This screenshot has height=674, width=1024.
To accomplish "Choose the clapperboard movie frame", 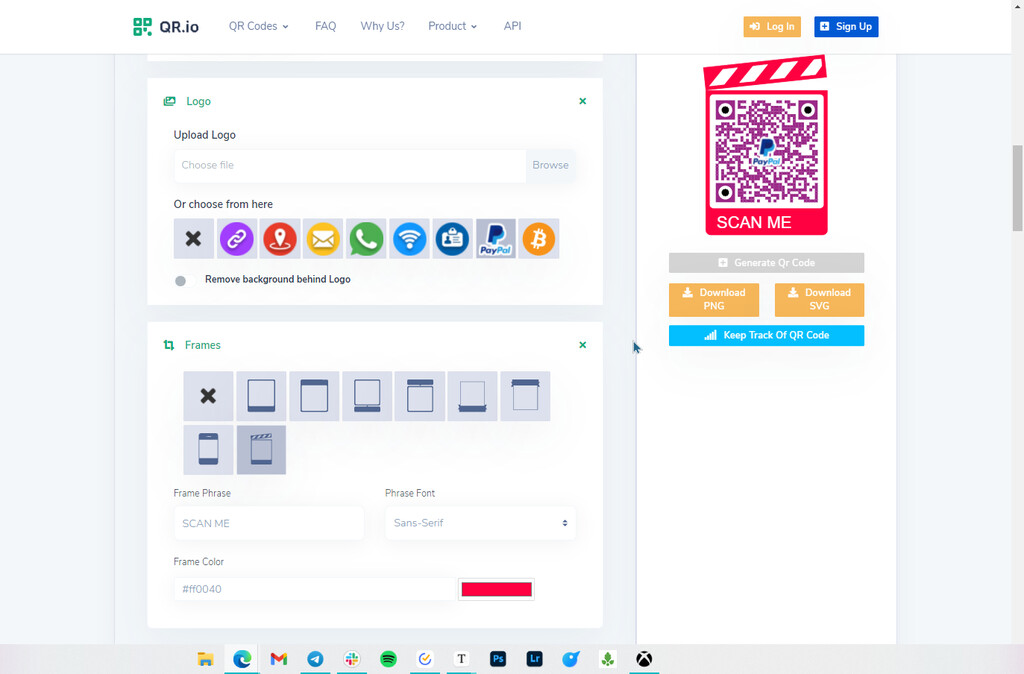I will click(x=261, y=450).
